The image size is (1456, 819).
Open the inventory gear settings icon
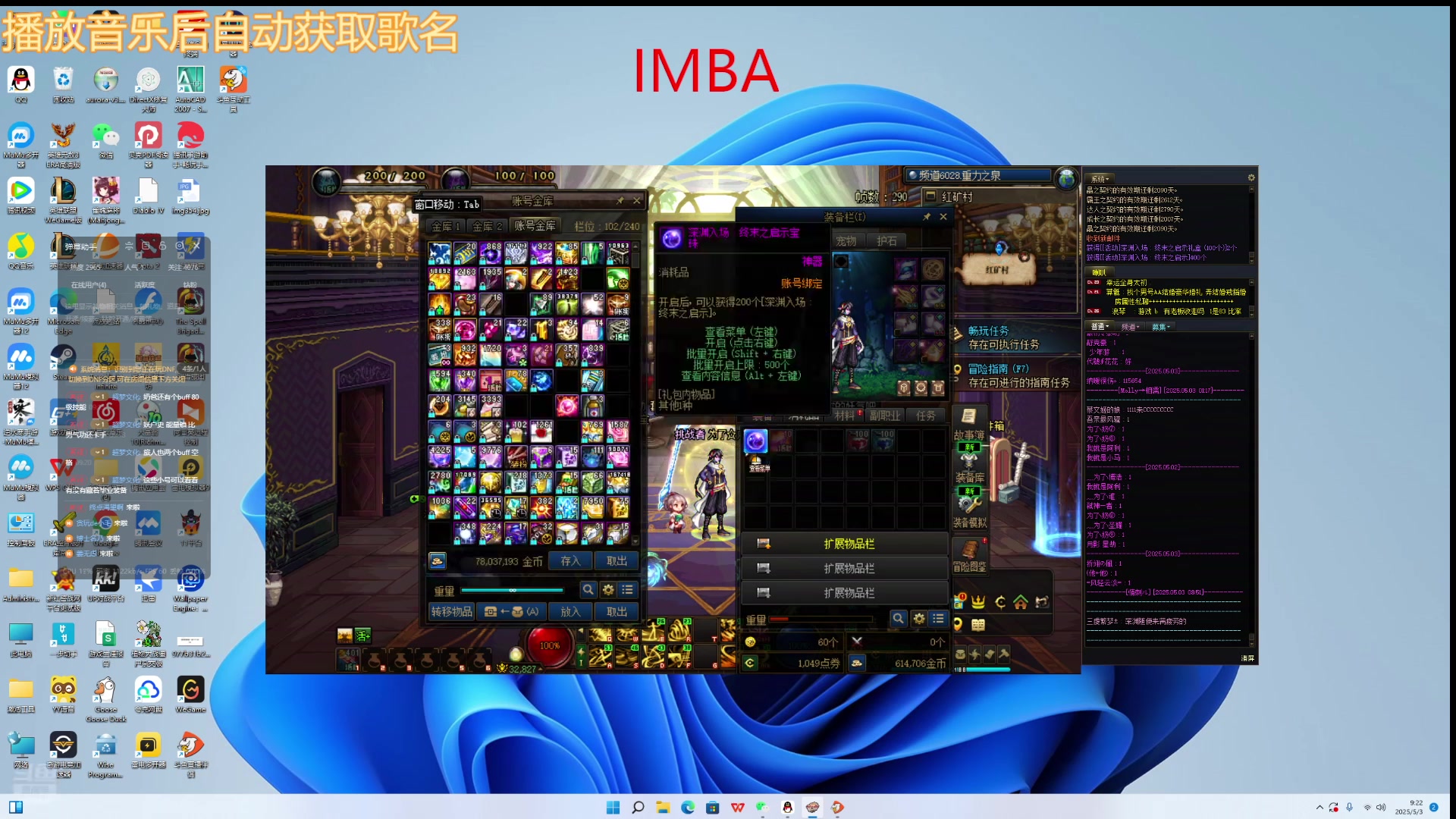click(919, 619)
